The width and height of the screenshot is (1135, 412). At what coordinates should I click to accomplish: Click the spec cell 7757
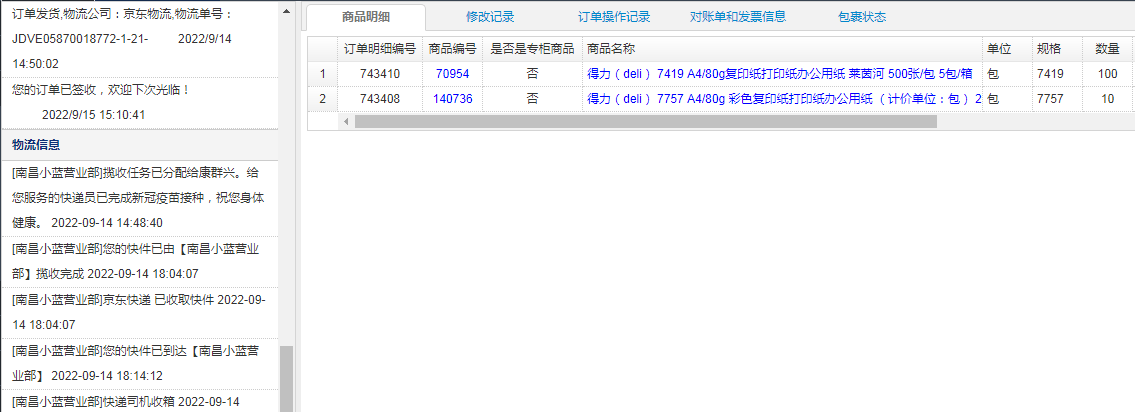point(1057,99)
